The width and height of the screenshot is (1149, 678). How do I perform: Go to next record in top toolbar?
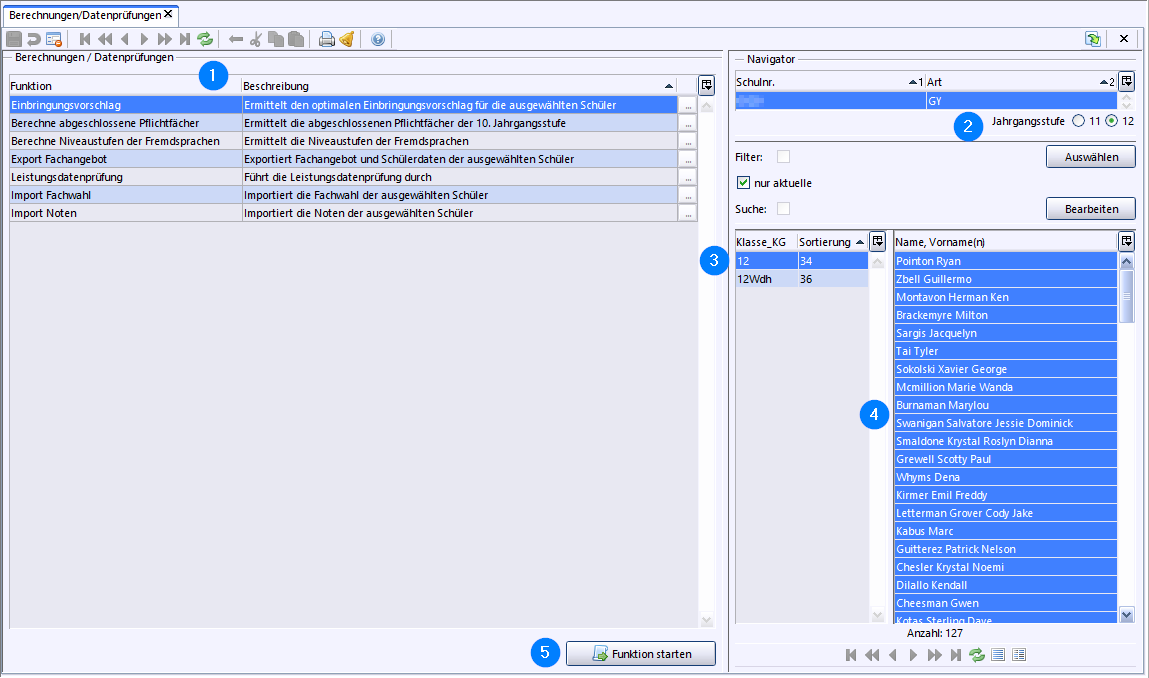click(x=144, y=39)
